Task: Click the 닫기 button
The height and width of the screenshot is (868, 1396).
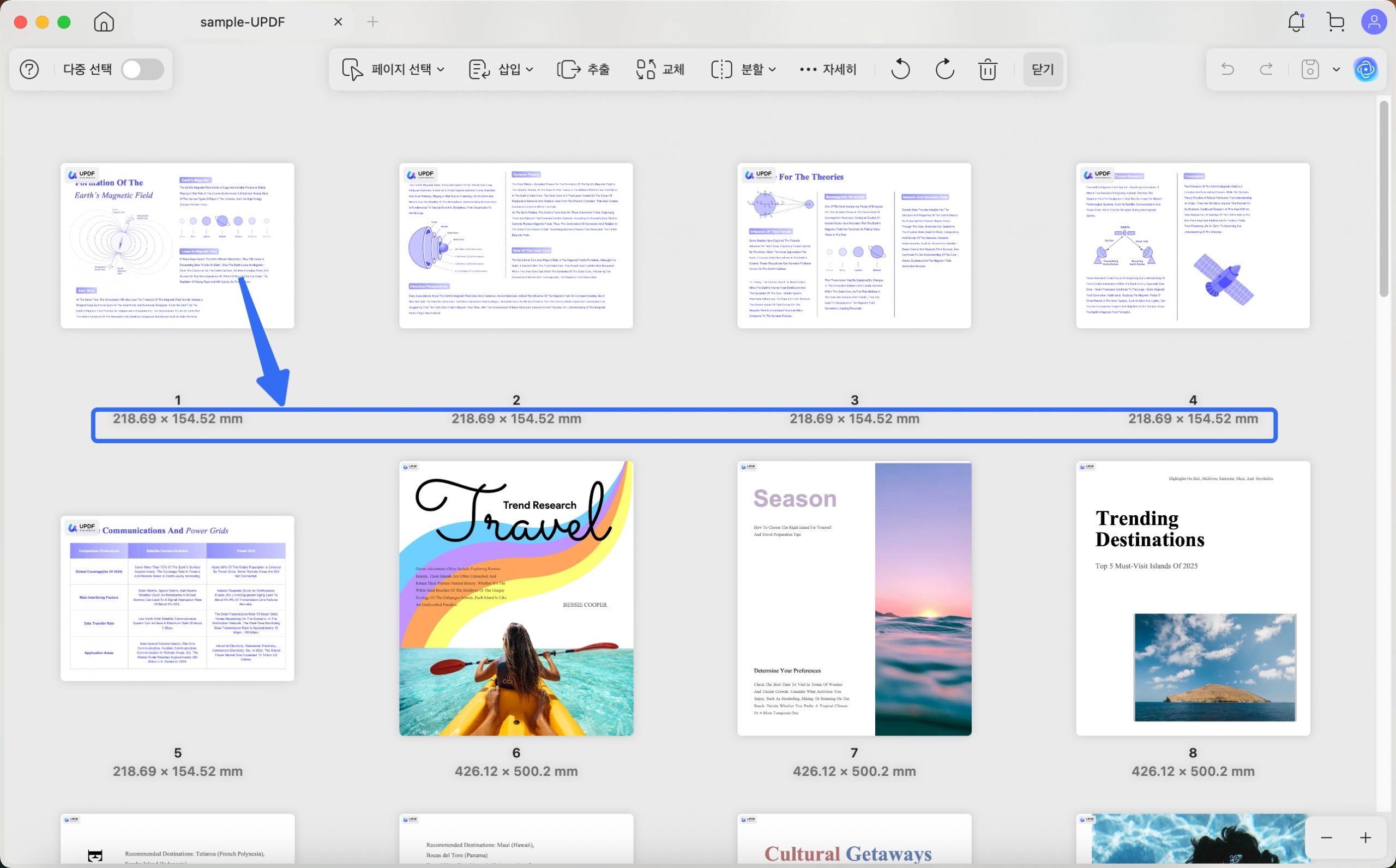Action: click(1043, 69)
